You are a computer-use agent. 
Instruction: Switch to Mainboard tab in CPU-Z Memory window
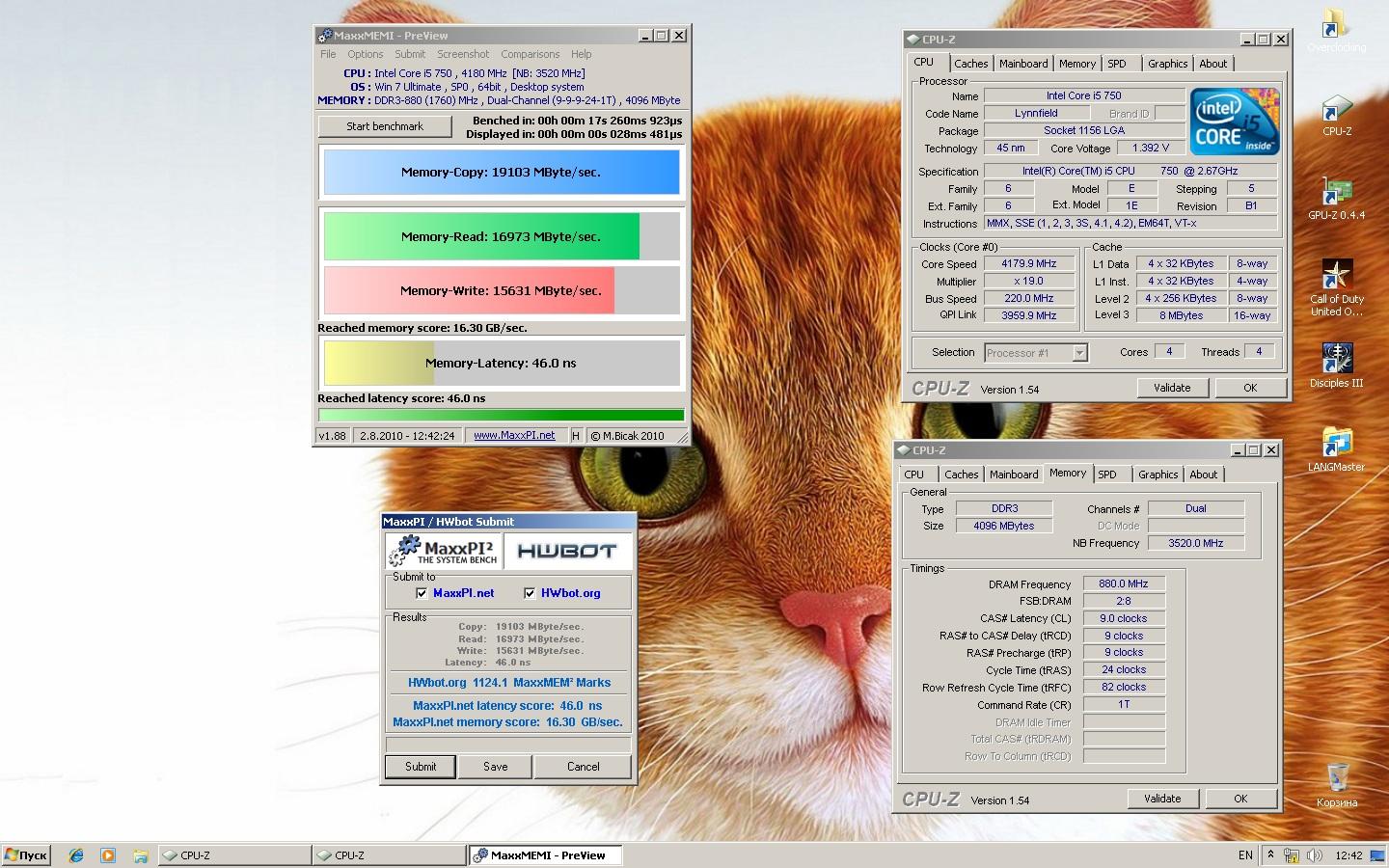(x=1014, y=475)
